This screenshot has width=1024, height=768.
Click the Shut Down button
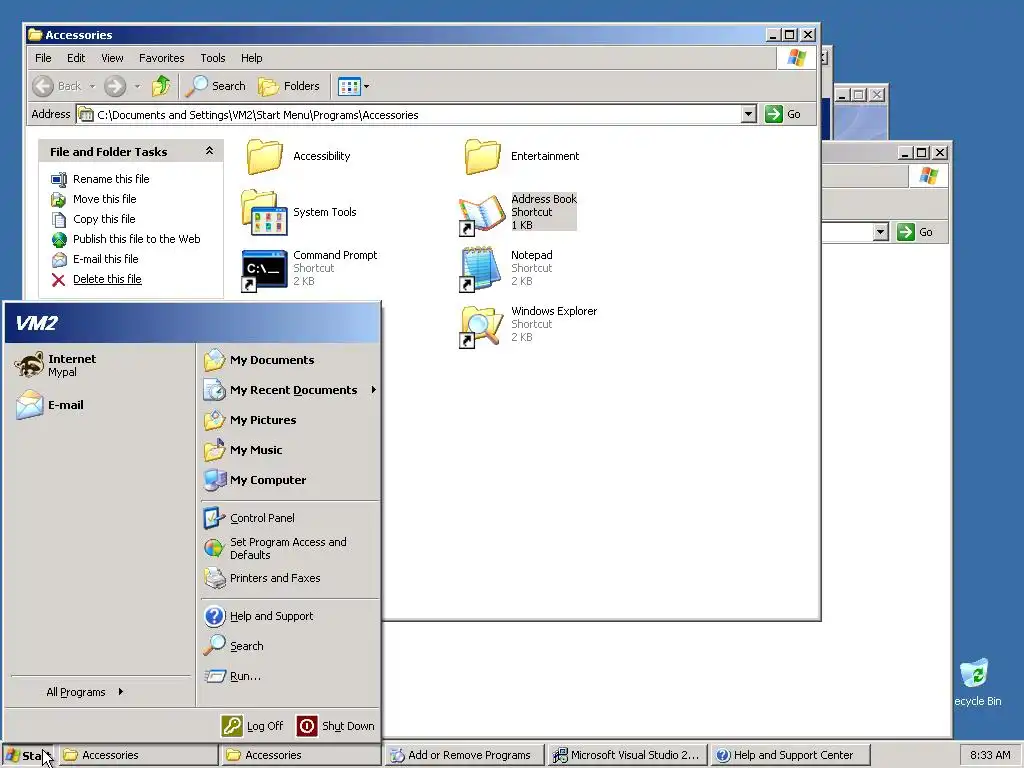[x=336, y=726]
